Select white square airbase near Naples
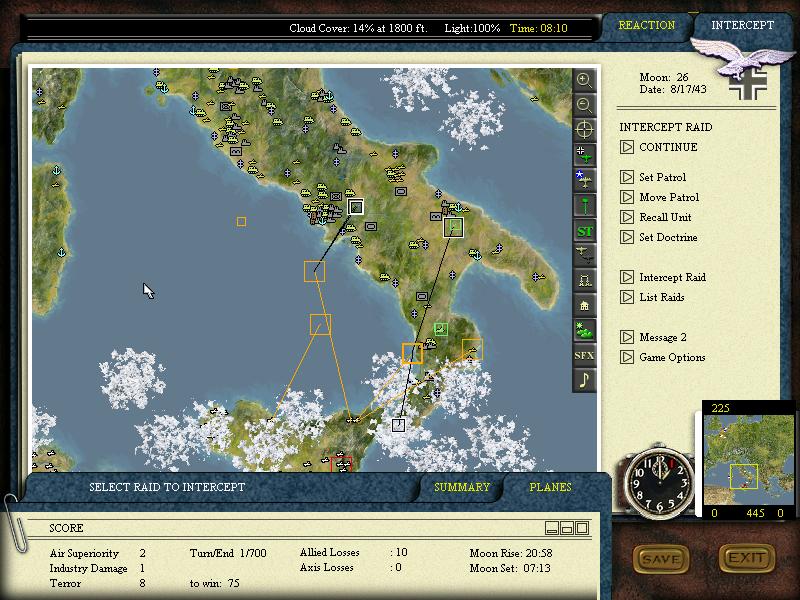Screen dimensions: 800x600 point(356,207)
